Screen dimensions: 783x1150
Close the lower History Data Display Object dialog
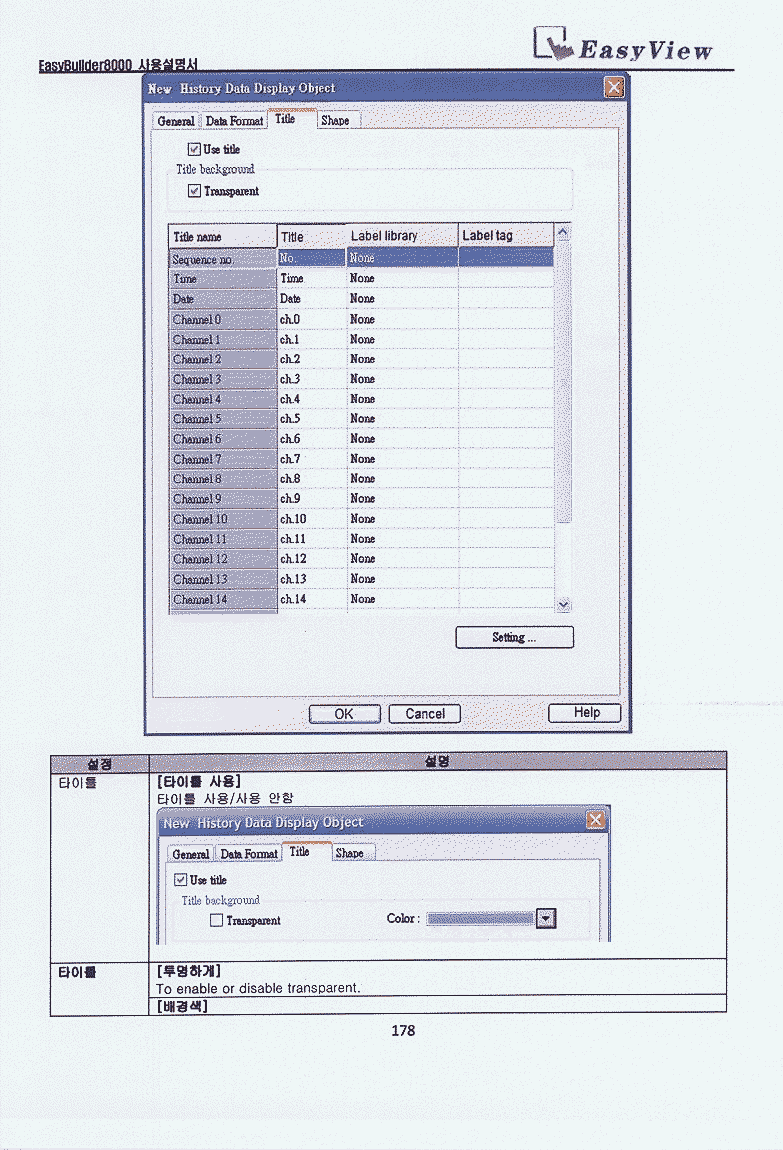tap(595, 819)
